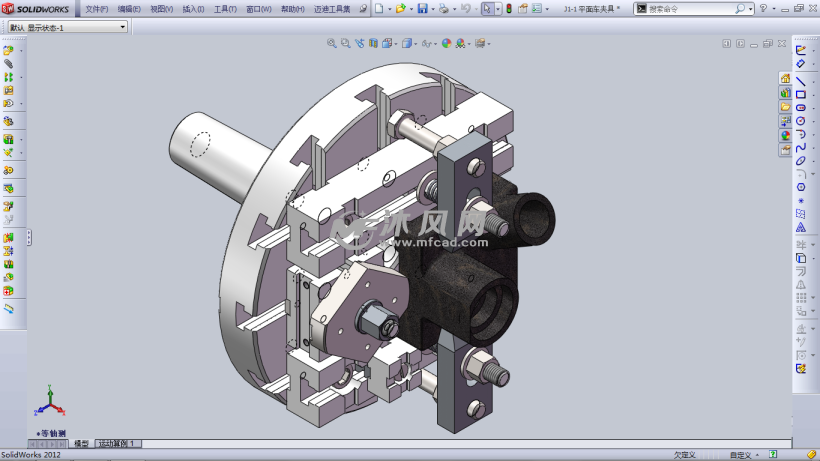Click the New document icon
Viewport: 820px width, 461px height.
(x=378, y=9)
